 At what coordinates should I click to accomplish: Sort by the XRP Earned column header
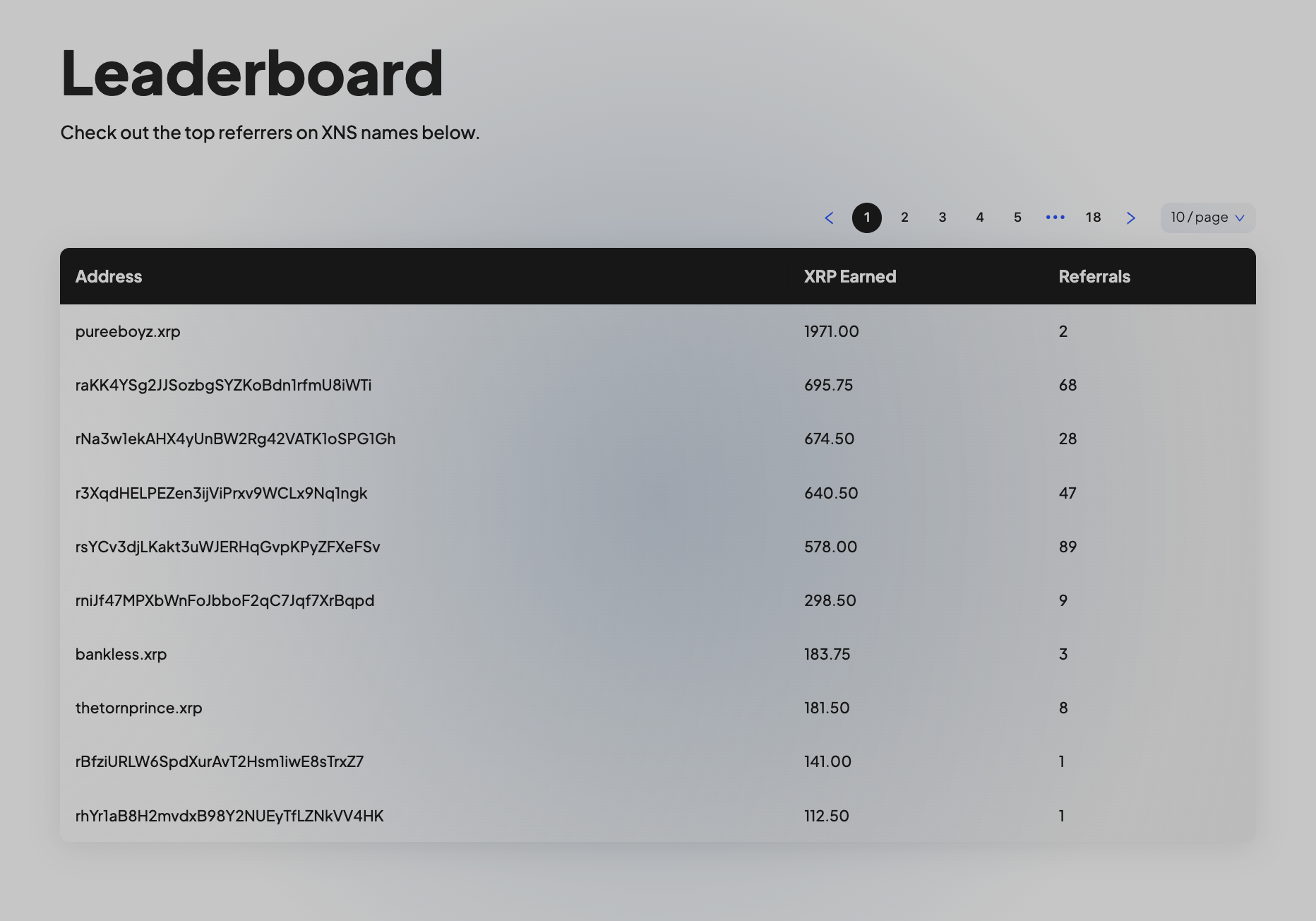(849, 276)
